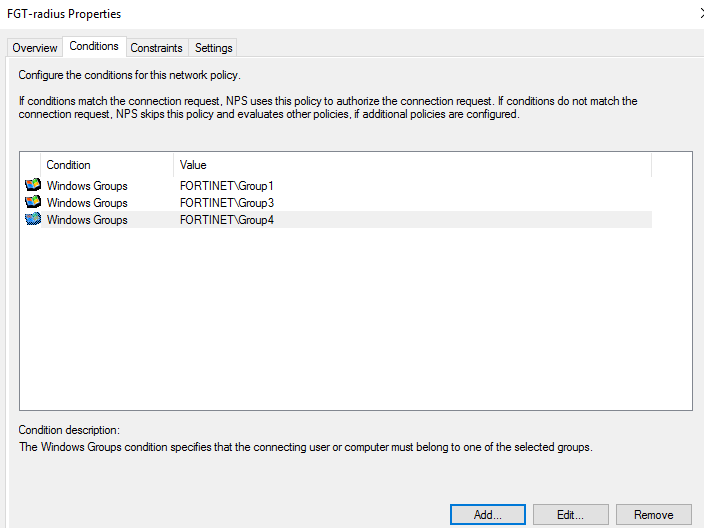Image resolution: width=704 pixels, height=528 pixels.
Task: Click the Edit... button
Action: (x=570, y=515)
